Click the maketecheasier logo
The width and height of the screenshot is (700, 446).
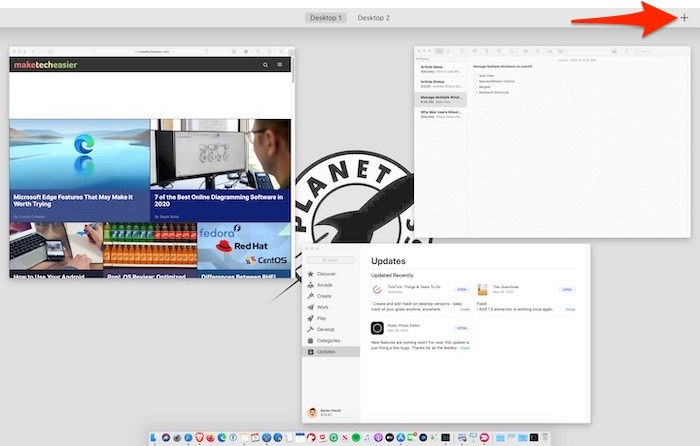(46, 65)
